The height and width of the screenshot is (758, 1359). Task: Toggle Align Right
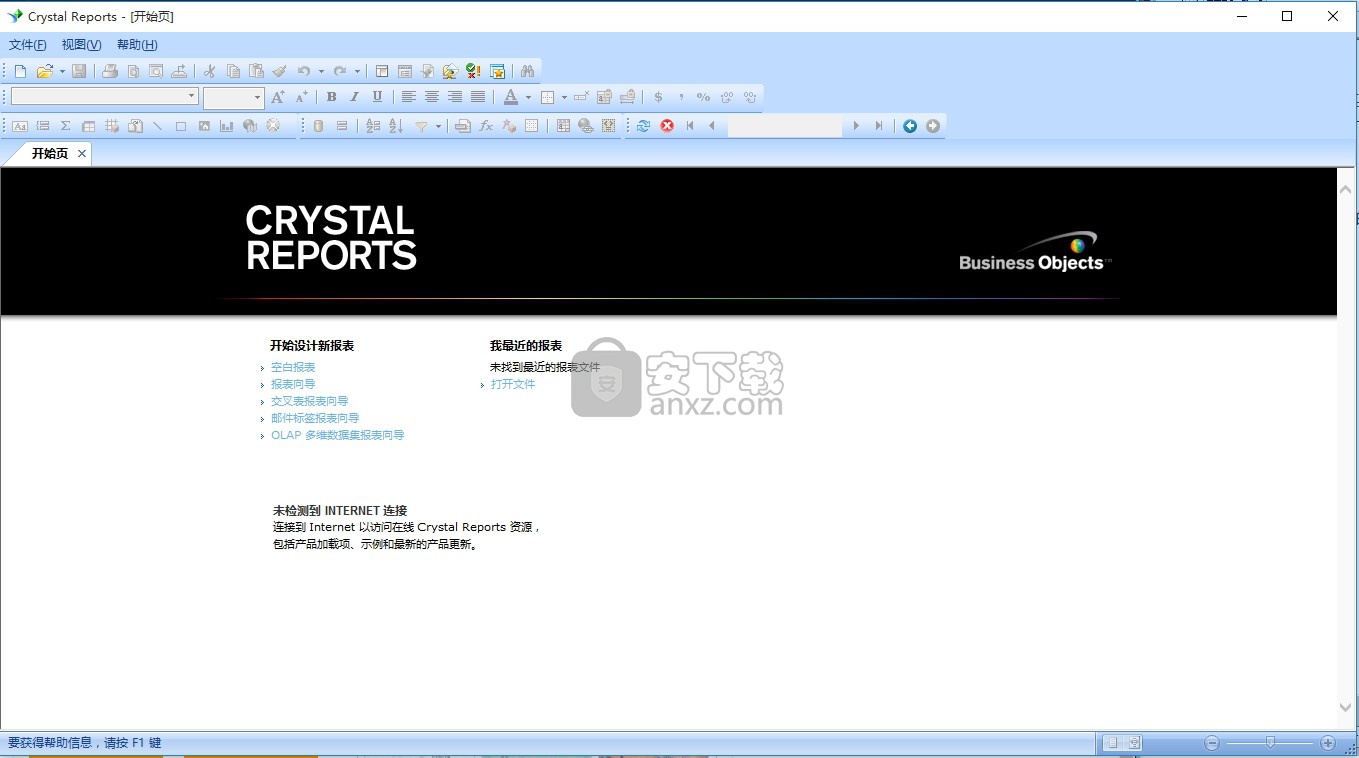click(455, 97)
